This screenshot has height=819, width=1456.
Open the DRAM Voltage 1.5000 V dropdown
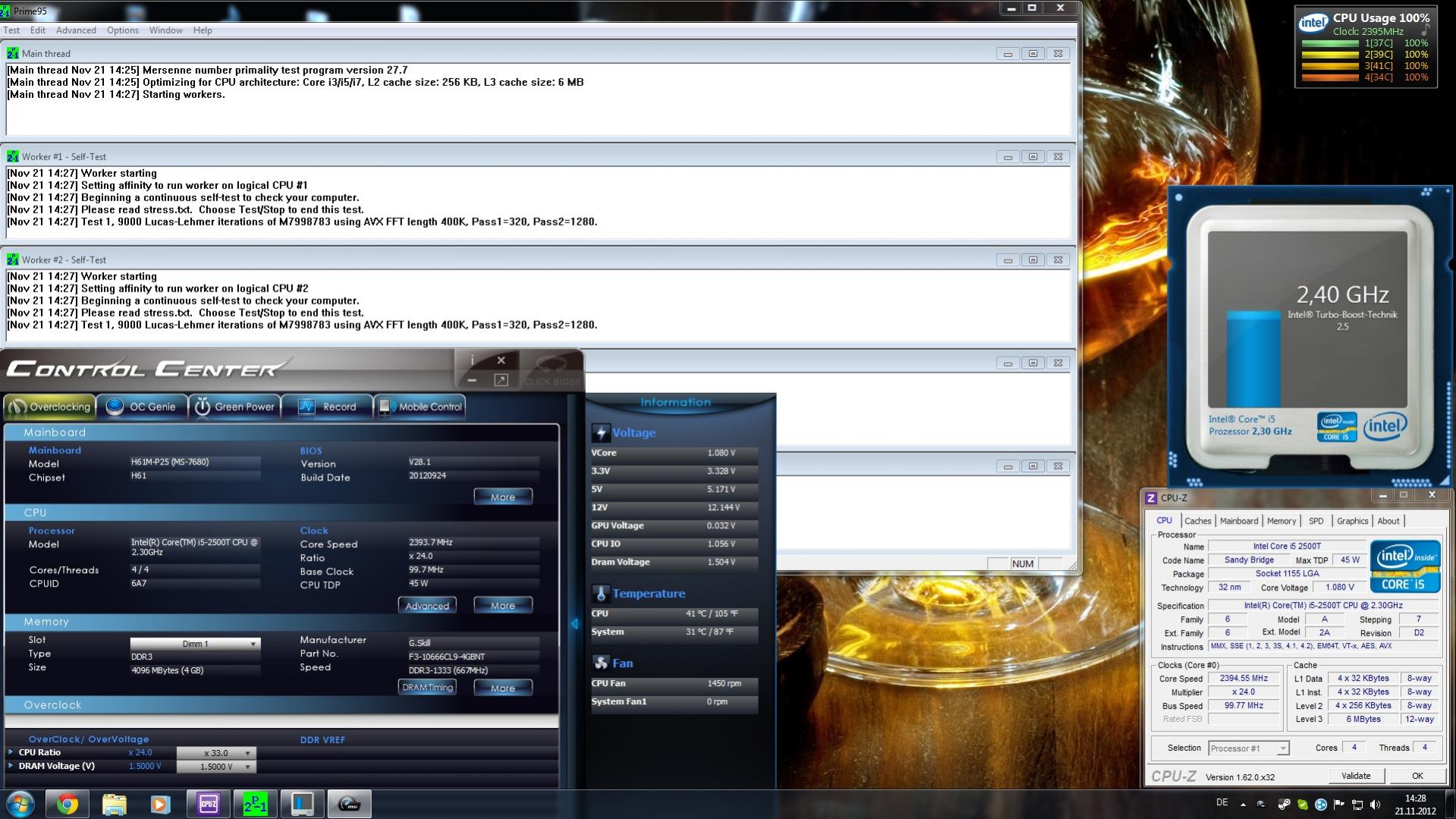(216, 767)
